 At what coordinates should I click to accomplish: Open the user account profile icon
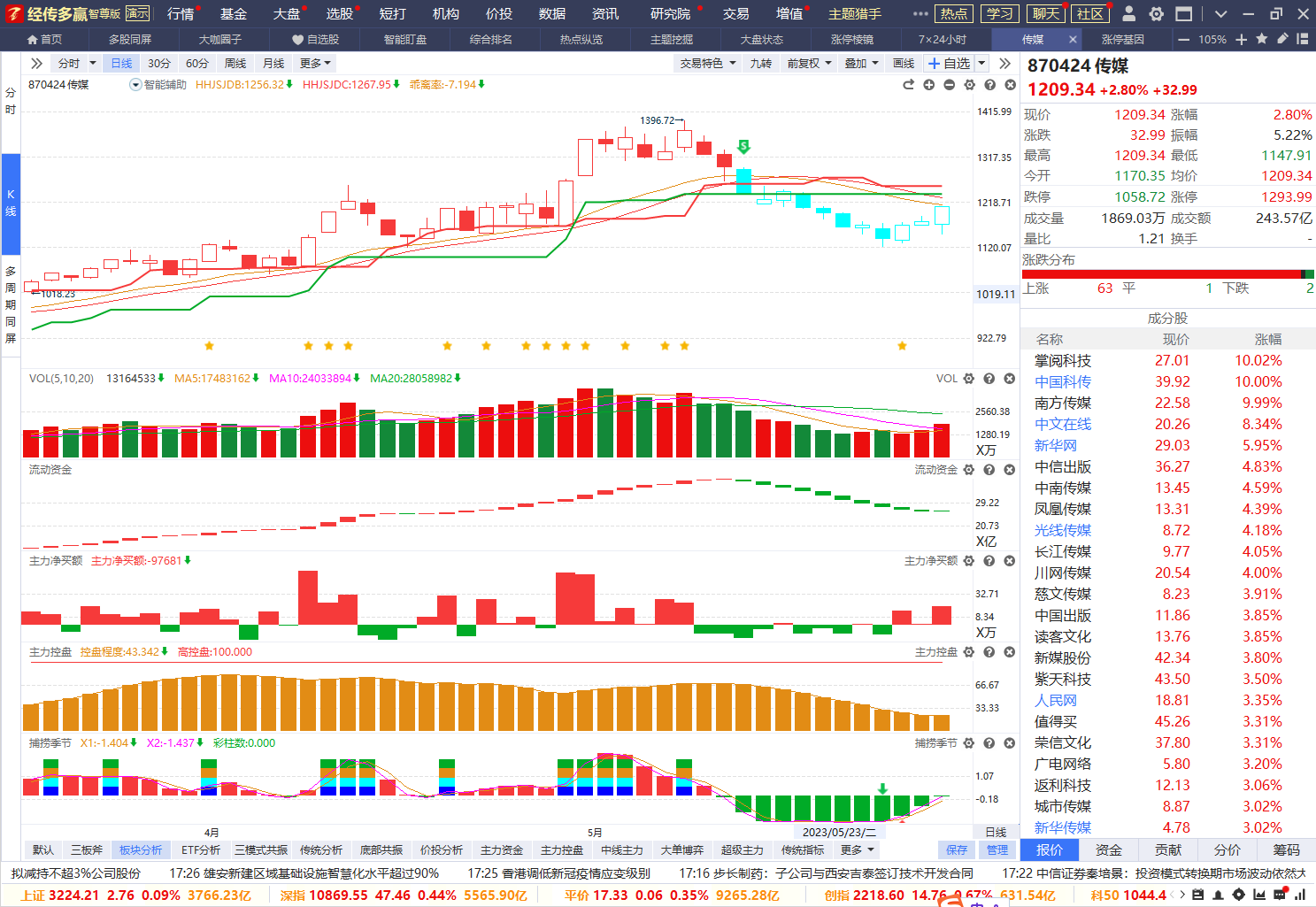click(x=1129, y=13)
